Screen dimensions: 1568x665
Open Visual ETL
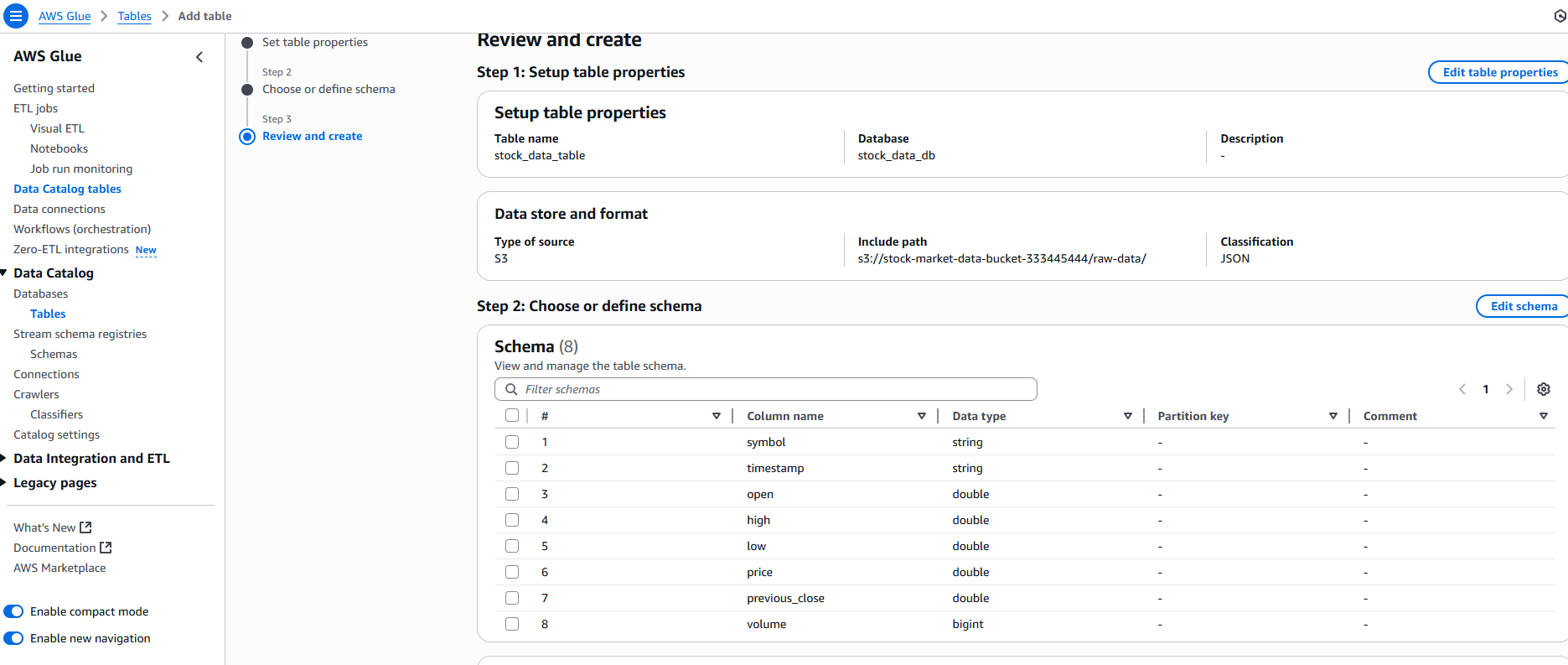coord(57,128)
